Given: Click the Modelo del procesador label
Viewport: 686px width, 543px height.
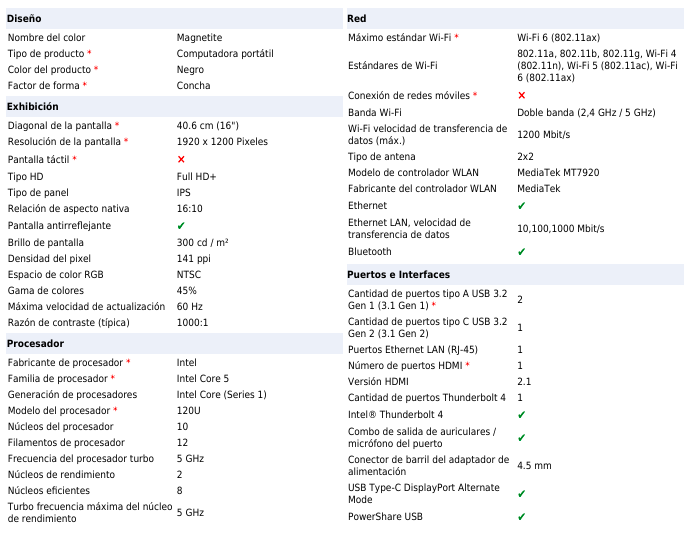Looking at the screenshot, I should [59, 410].
